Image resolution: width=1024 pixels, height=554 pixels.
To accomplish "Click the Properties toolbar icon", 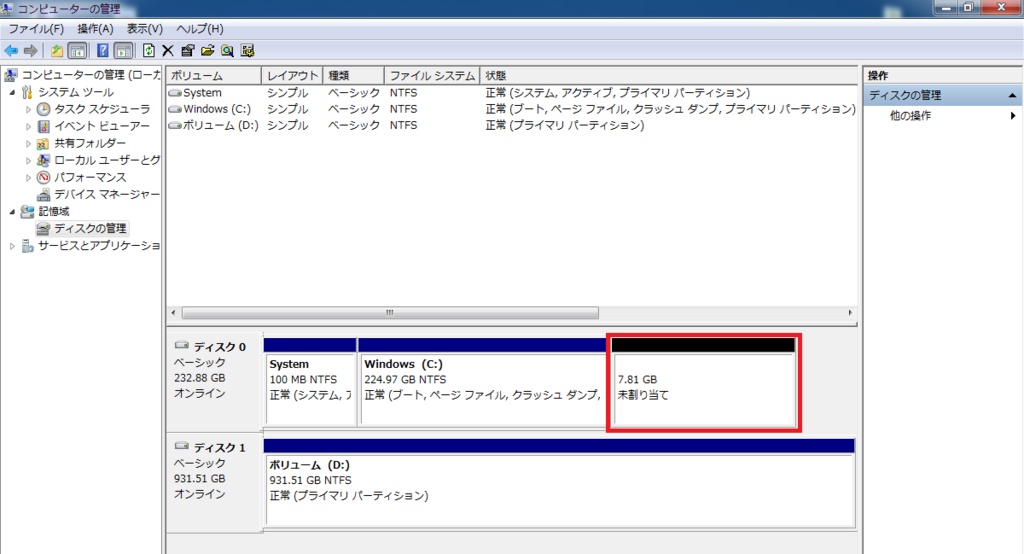I will click(188, 50).
